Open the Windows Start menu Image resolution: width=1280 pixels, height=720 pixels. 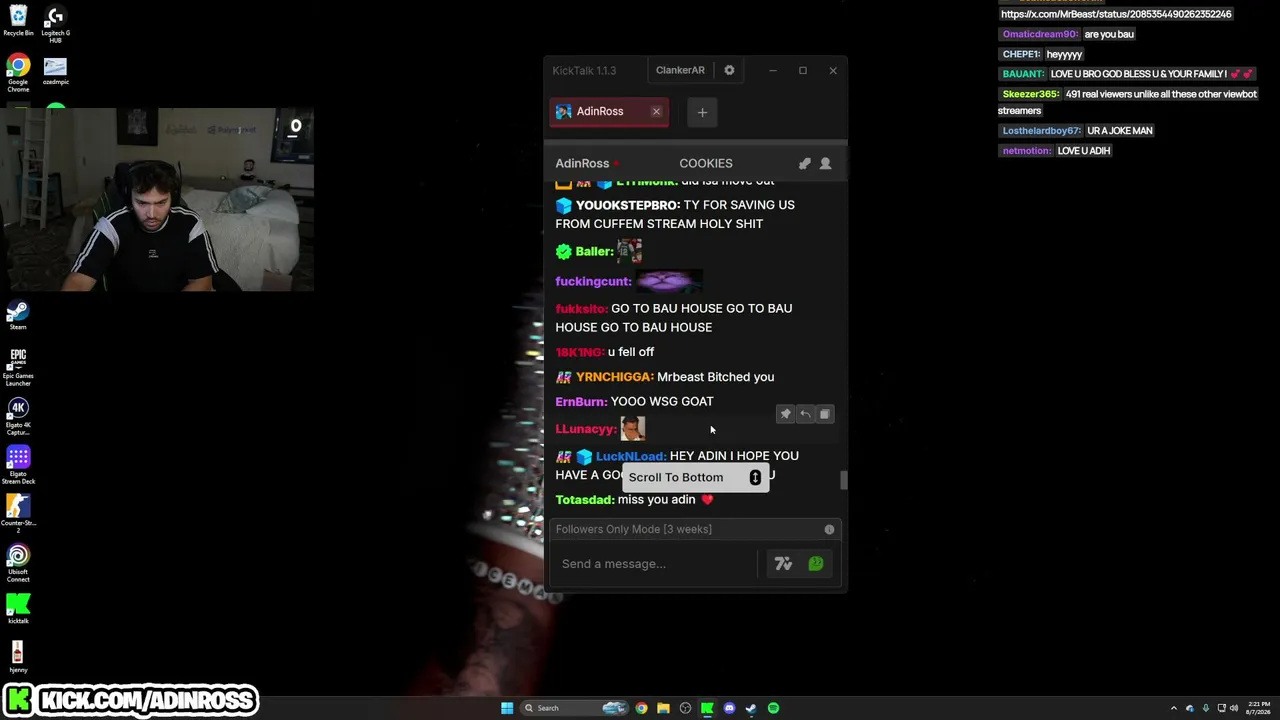tap(507, 708)
